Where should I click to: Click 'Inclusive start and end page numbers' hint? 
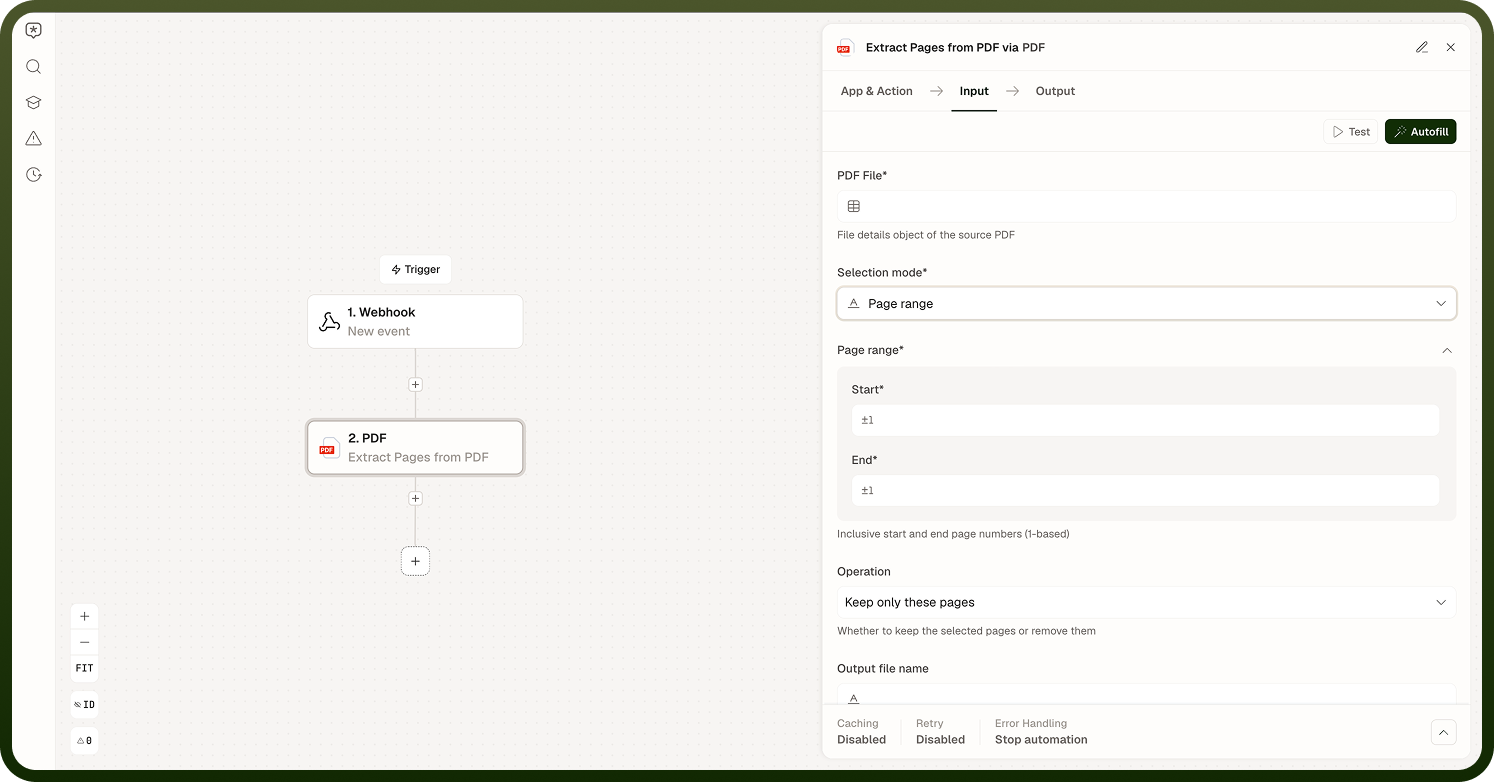pyautogui.click(x=953, y=534)
